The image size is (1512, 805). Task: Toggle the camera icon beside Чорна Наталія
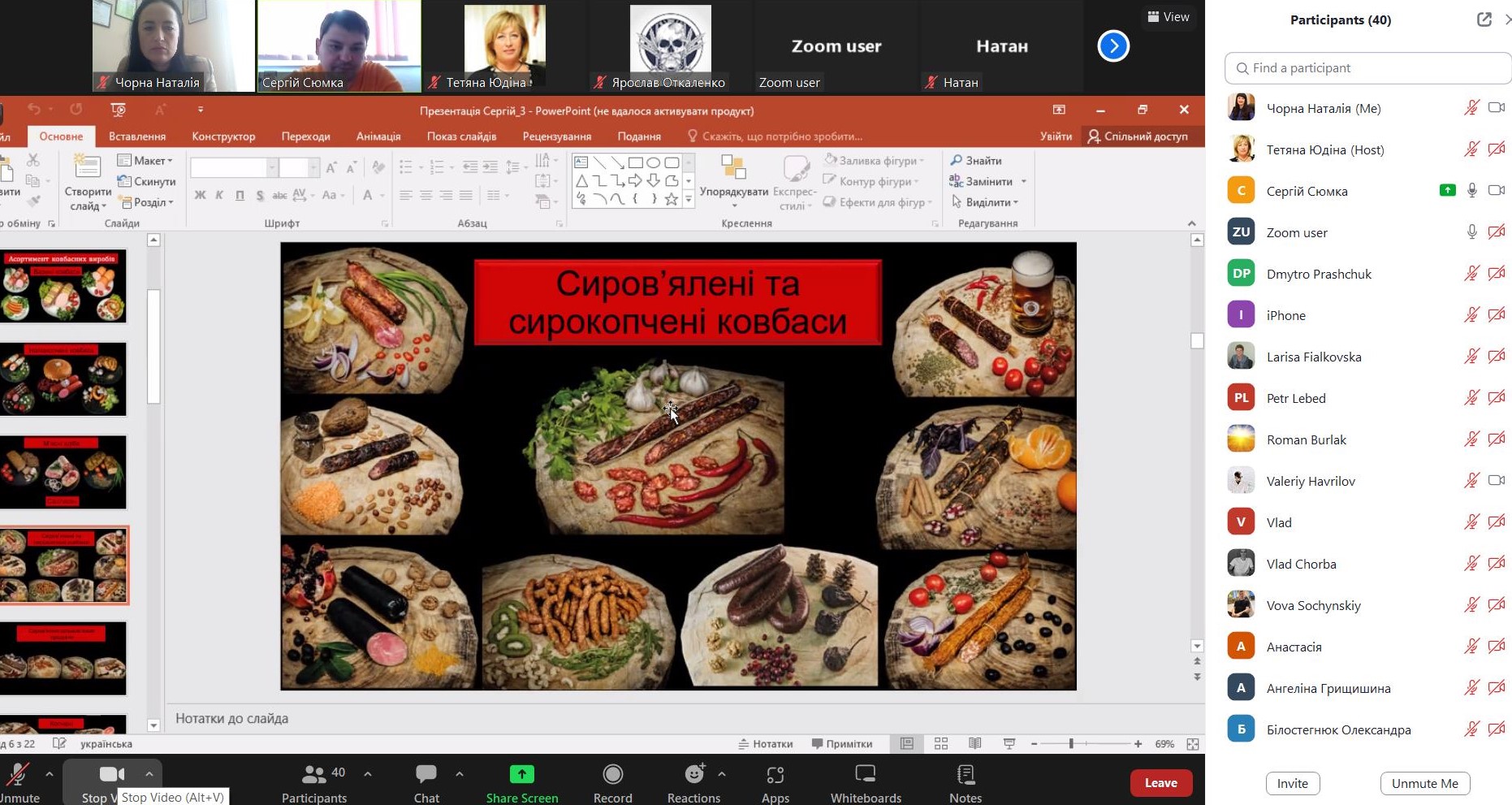pos(1496,108)
